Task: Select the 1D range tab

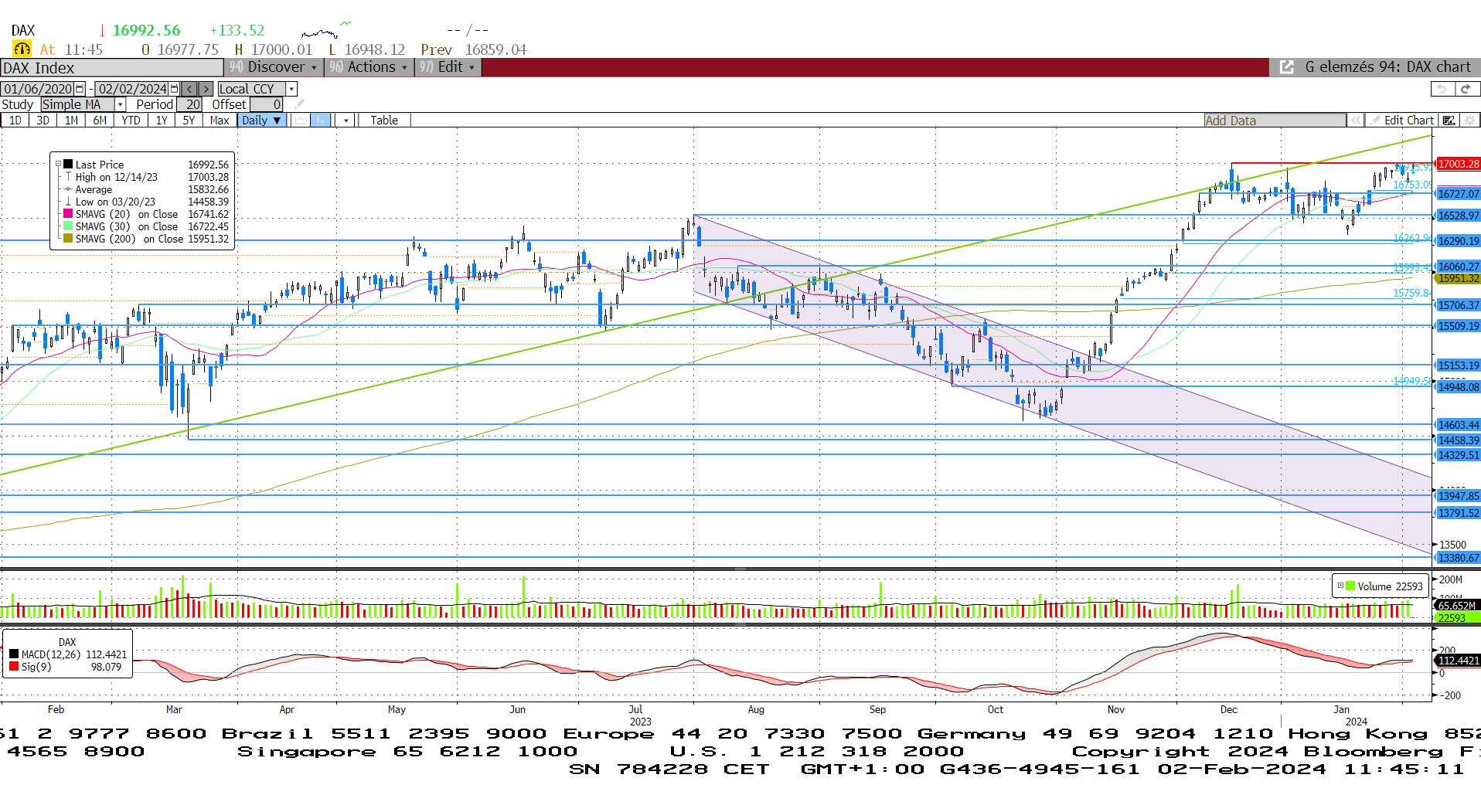Action: pos(15,120)
